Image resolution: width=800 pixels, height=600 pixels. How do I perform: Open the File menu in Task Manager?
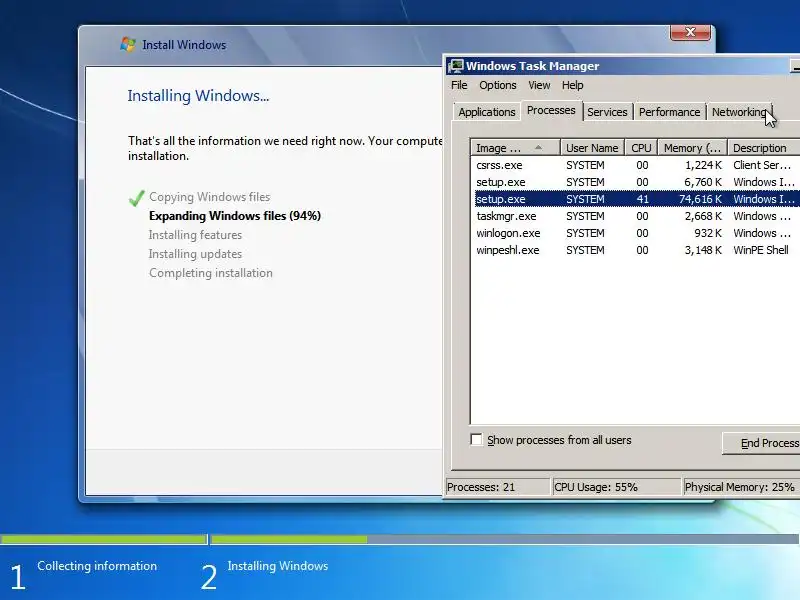pos(459,85)
